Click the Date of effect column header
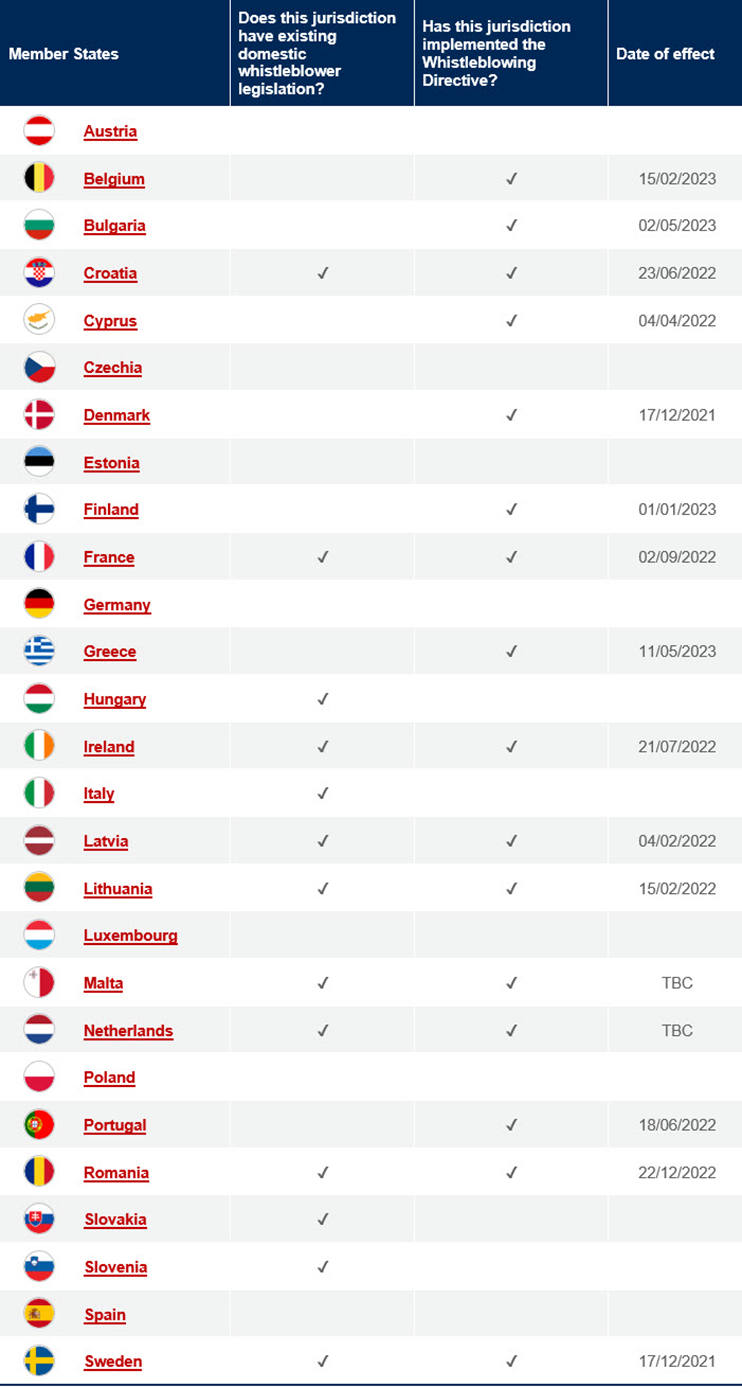 click(665, 54)
